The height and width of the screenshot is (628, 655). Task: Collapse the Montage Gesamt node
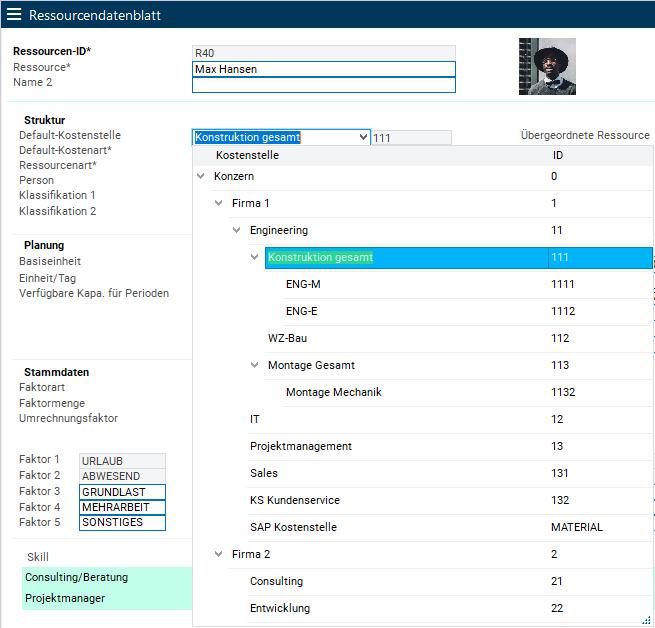pos(255,366)
